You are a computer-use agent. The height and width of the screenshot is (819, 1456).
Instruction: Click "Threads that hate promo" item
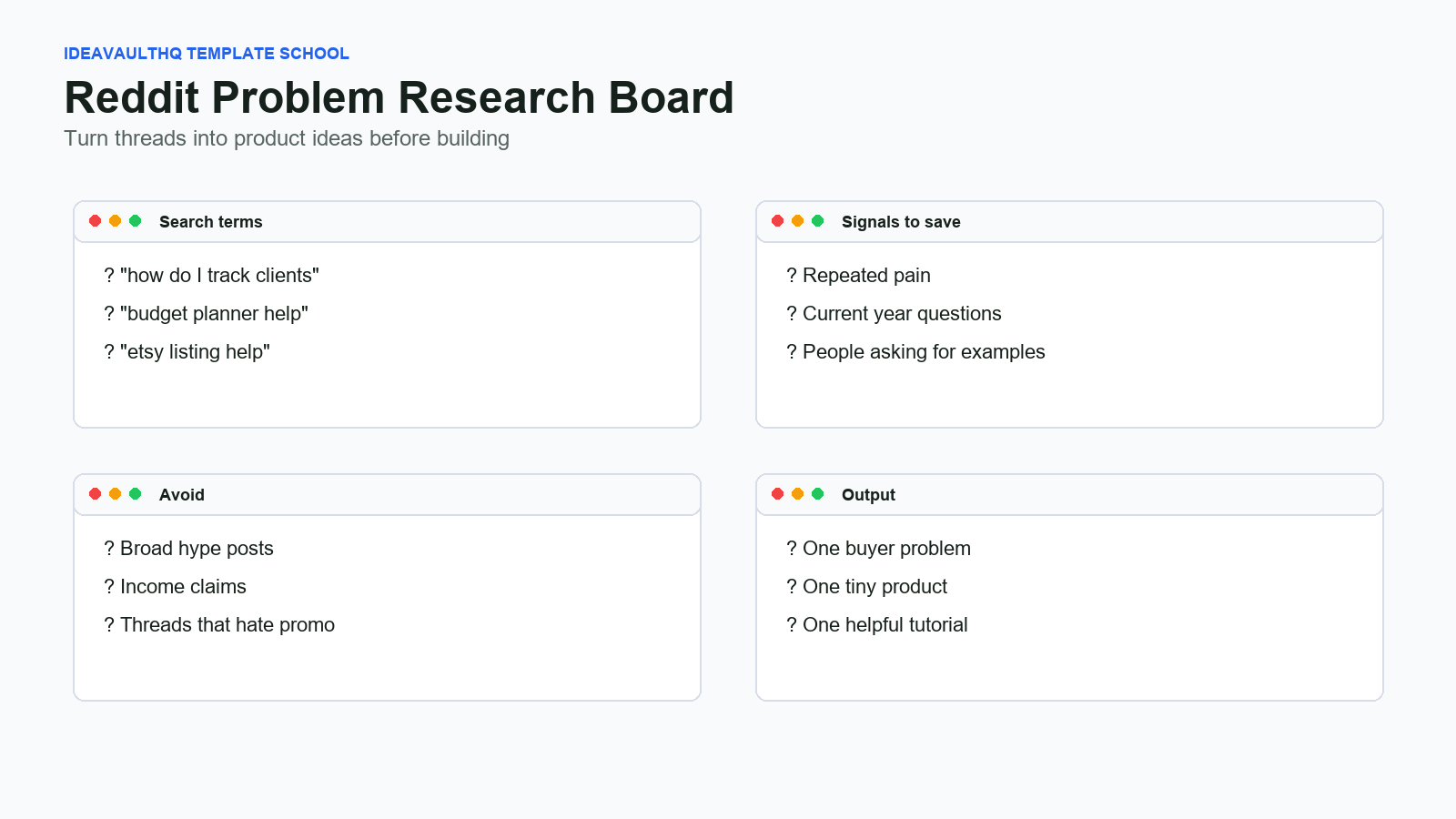point(219,625)
